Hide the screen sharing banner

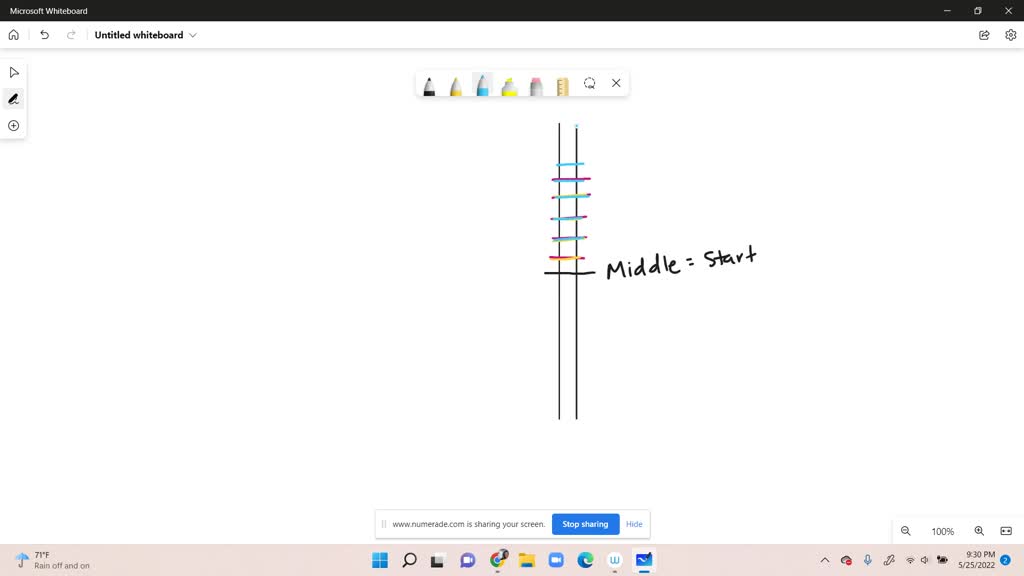634,524
